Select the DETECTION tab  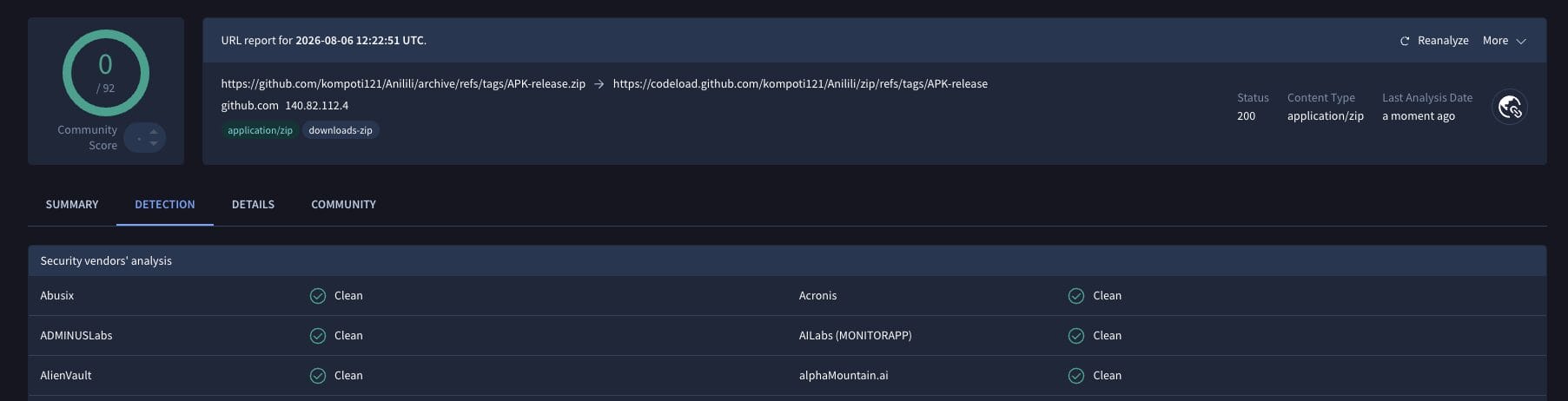pos(165,205)
